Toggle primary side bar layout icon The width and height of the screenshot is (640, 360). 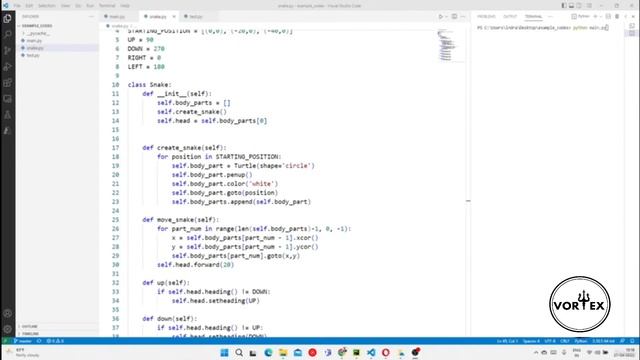coord(564,6)
